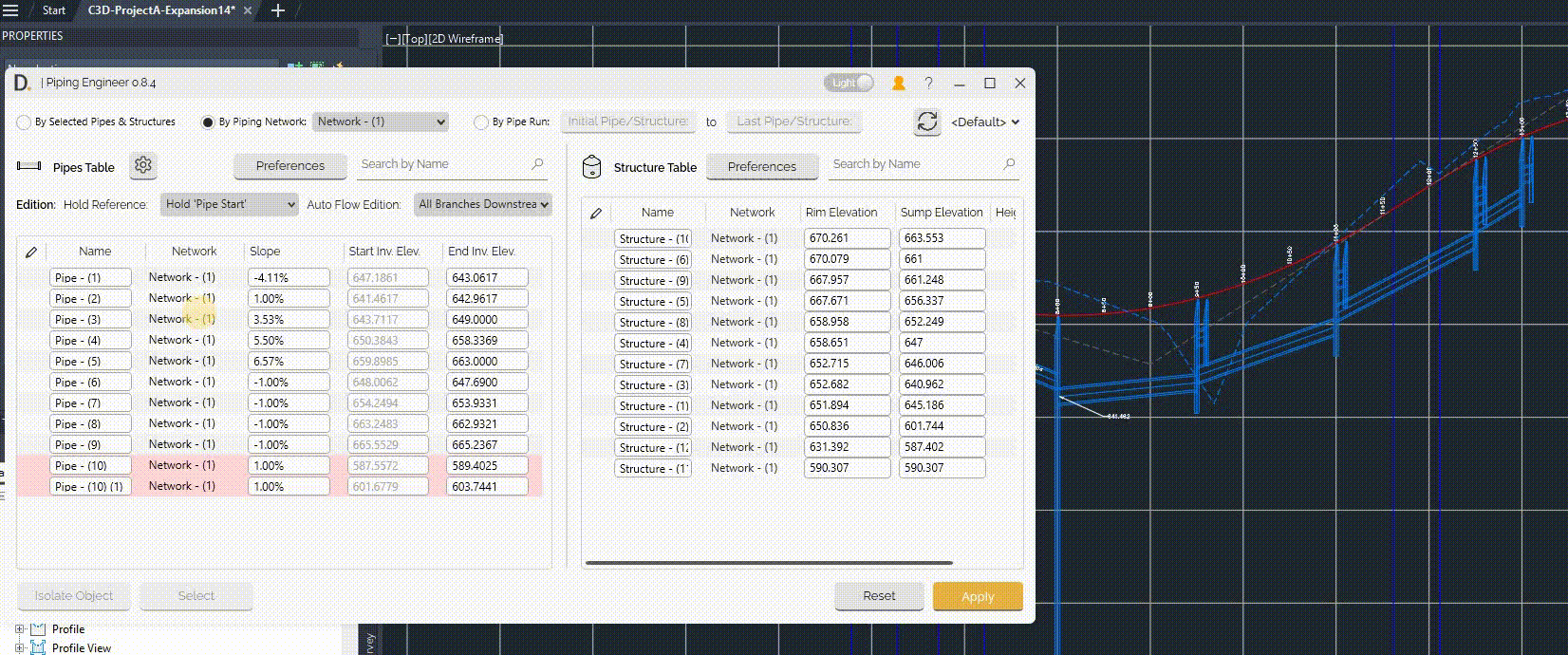This screenshot has height=655, width=1568.
Task: Toggle the Light theme switch
Action: (849, 84)
